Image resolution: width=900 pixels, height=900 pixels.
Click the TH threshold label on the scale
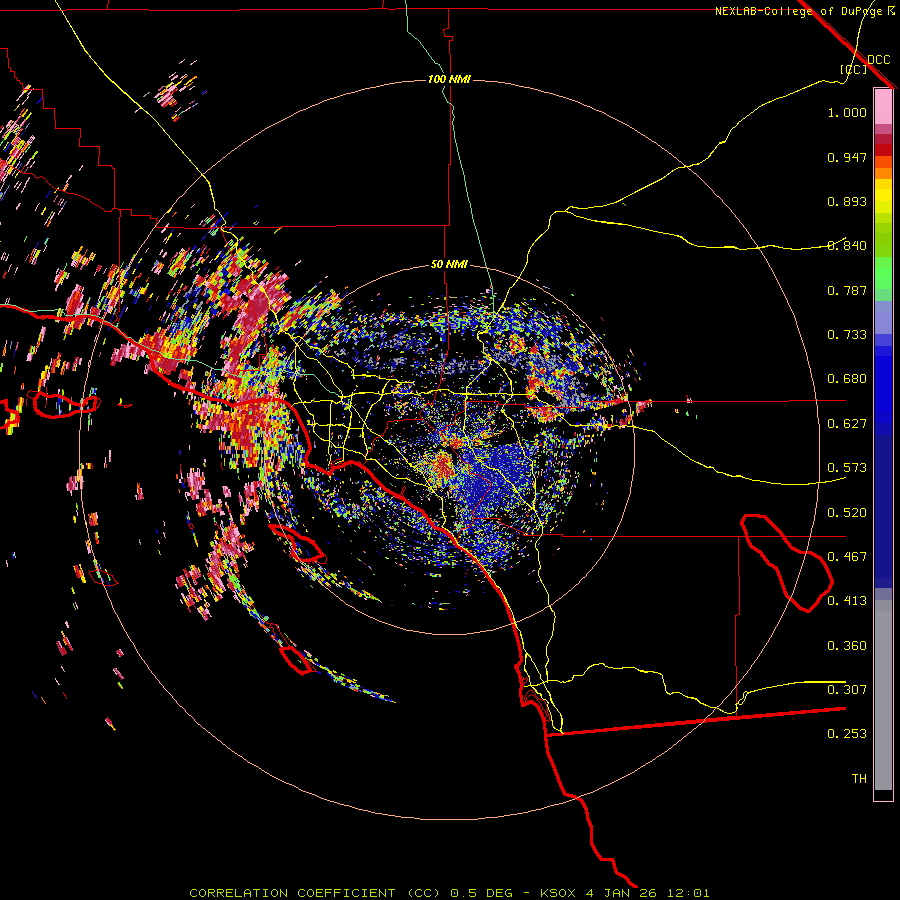tap(859, 779)
